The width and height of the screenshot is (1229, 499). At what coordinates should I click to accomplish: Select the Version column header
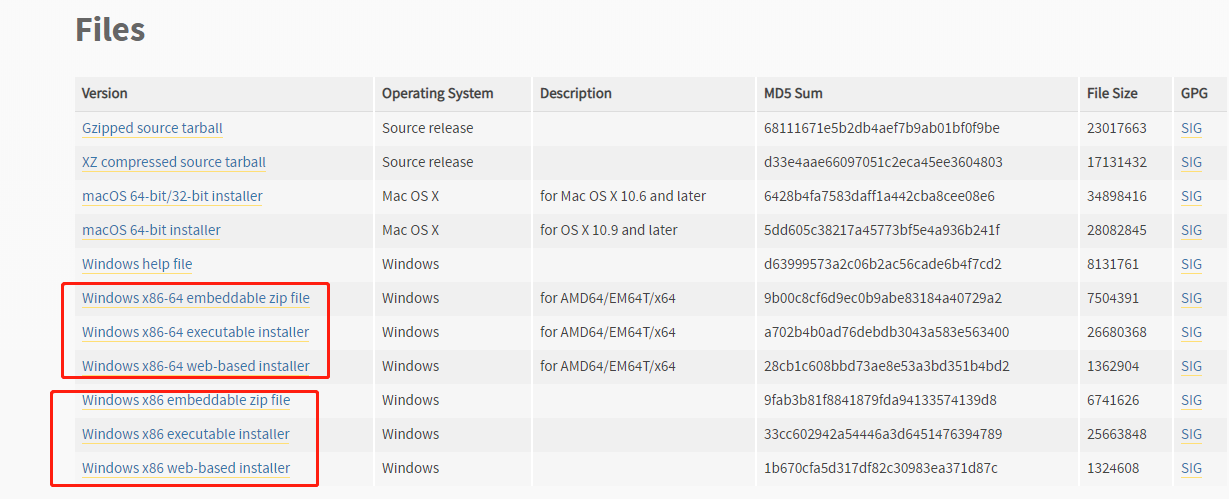[x=105, y=93]
